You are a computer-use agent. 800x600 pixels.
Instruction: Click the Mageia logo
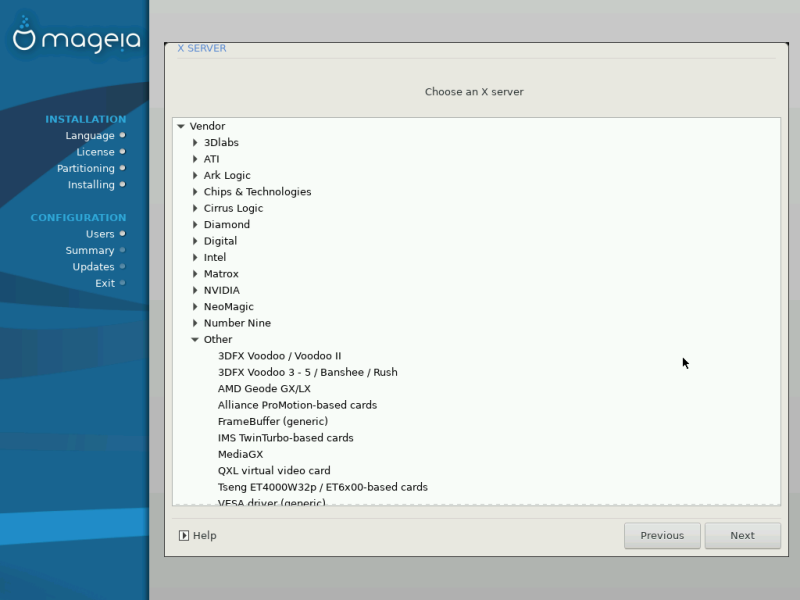(76, 36)
